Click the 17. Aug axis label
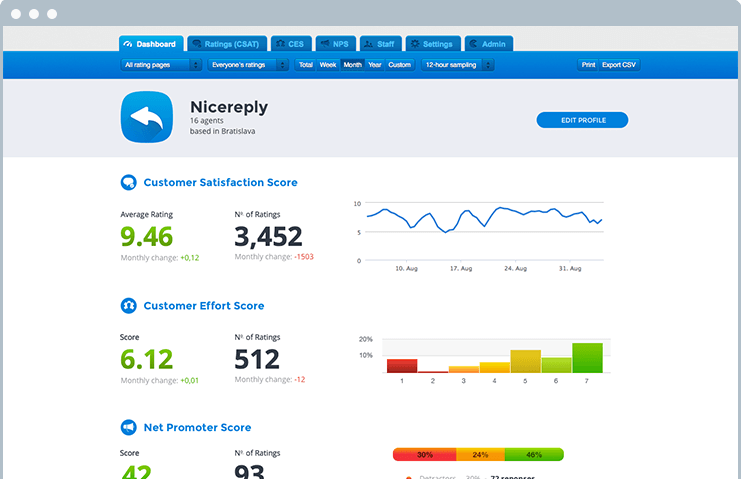 click(x=461, y=268)
